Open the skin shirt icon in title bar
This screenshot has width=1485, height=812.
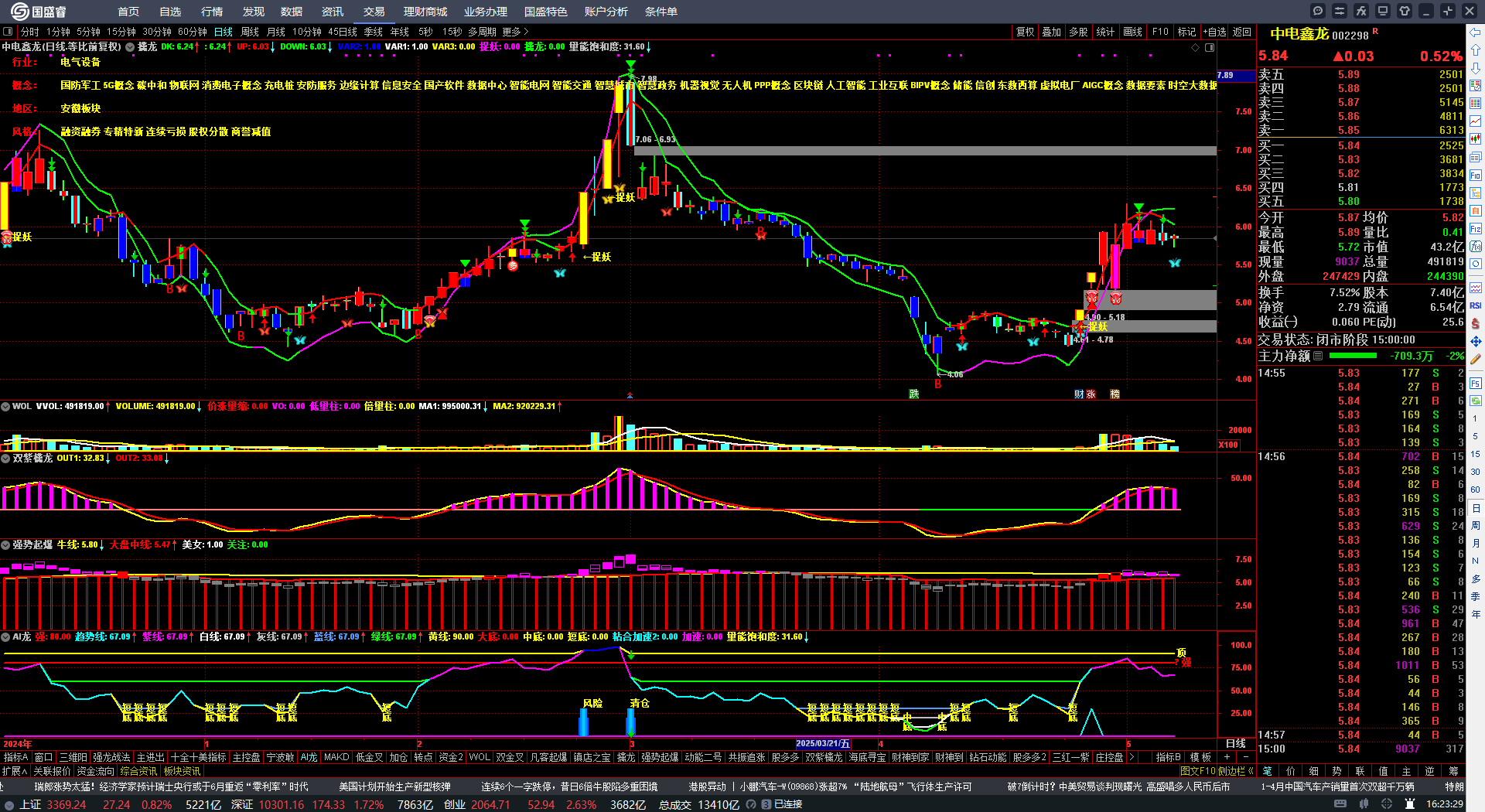[x=1405, y=11]
